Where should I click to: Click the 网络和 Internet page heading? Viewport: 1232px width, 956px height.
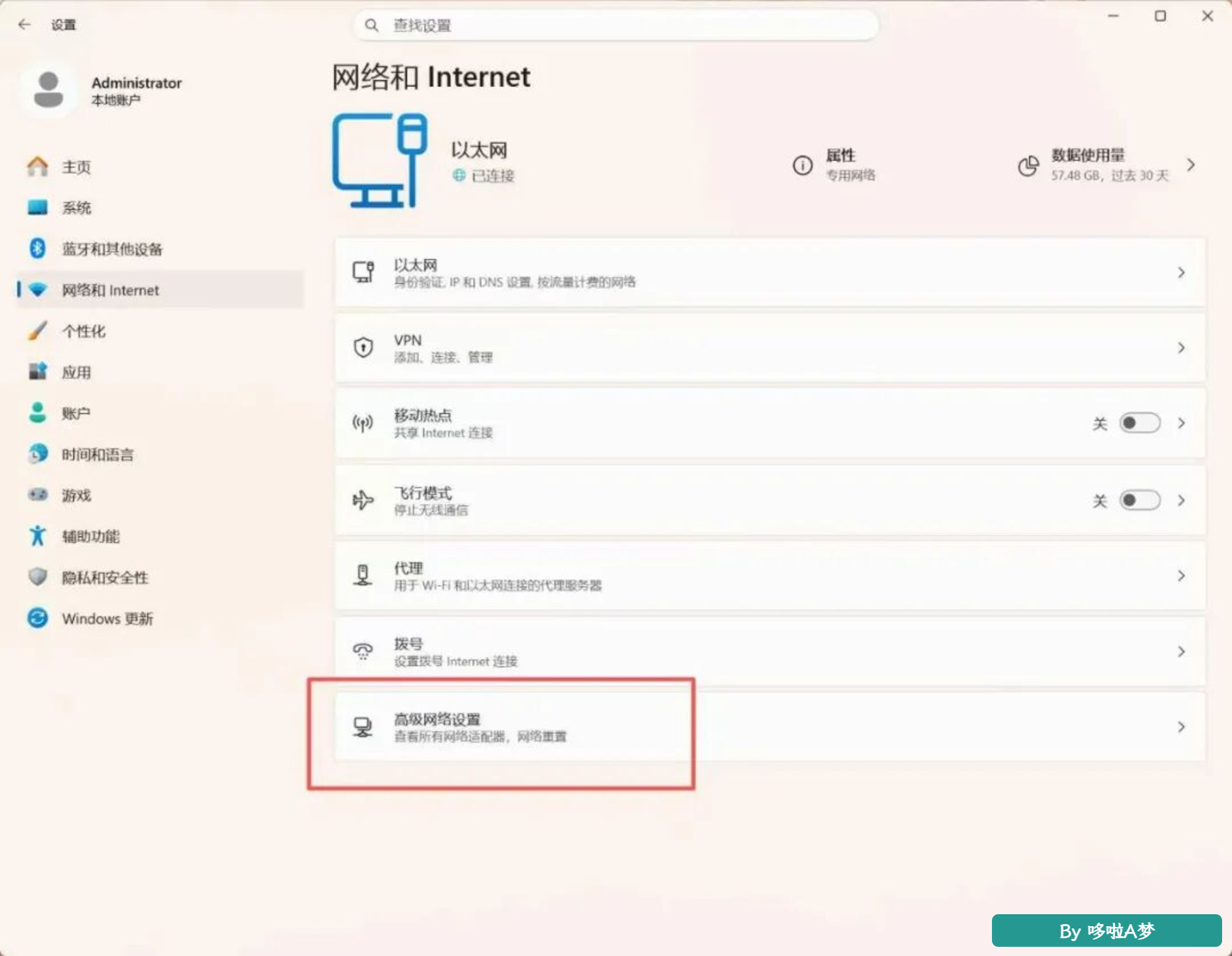coord(431,77)
